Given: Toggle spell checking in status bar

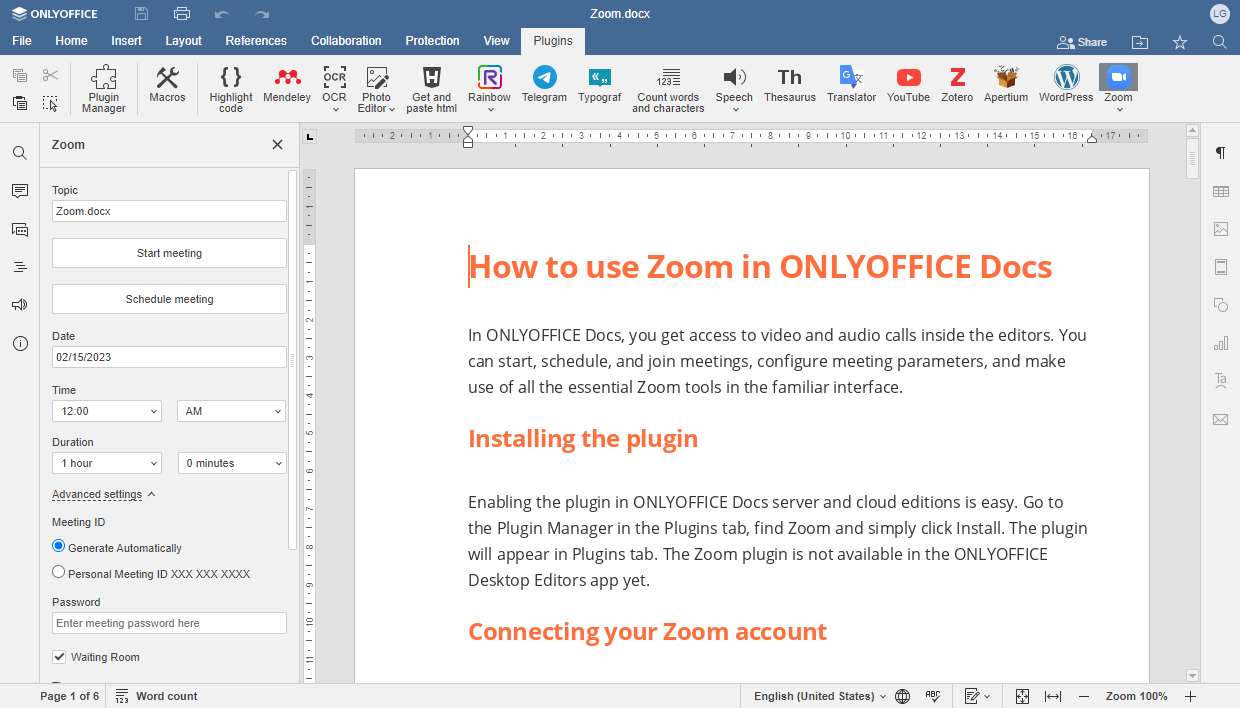Looking at the screenshot, I should point(933,696).
